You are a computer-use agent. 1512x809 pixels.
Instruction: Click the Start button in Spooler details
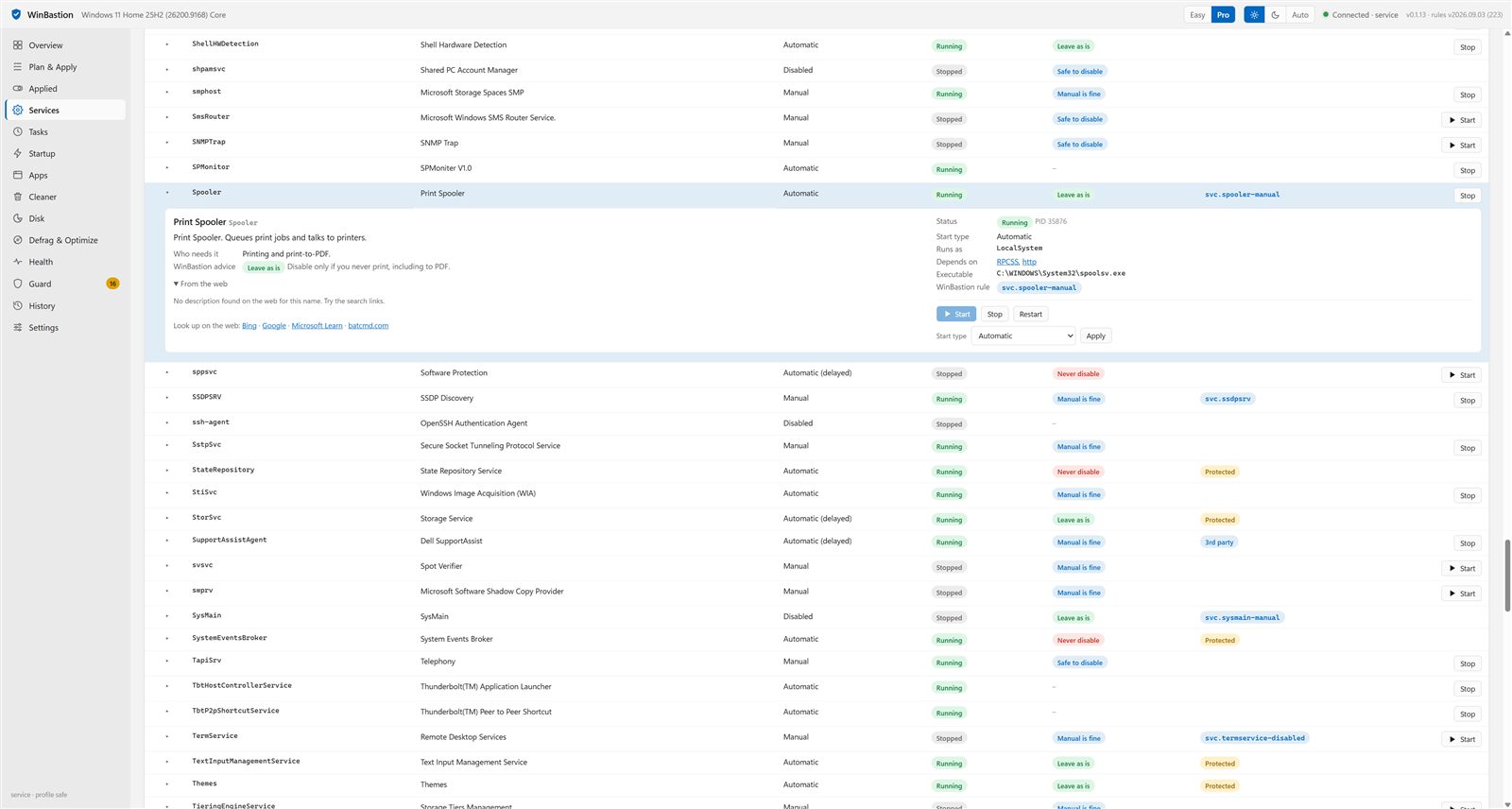955,314
